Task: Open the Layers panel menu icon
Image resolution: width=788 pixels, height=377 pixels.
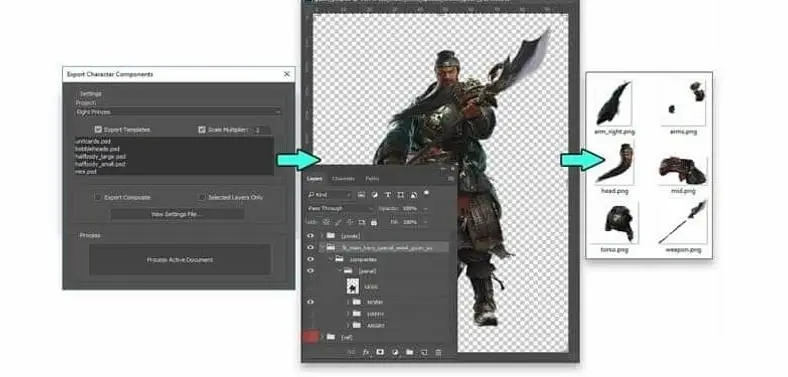Action: [451, 178]
